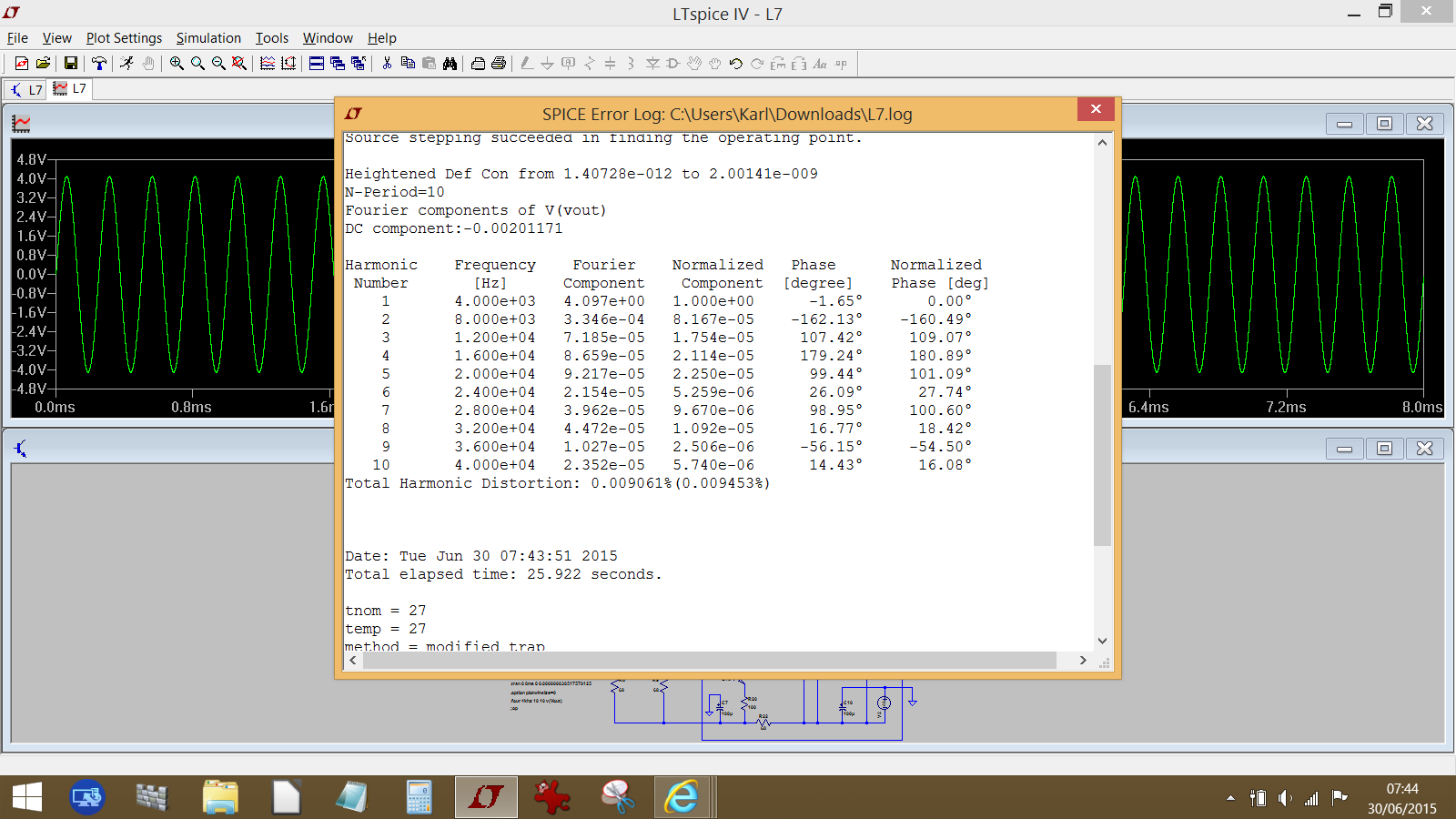Click the New Schematic toolbar icon
This screenshot has width=1456, height=819.
coord(21,64)
